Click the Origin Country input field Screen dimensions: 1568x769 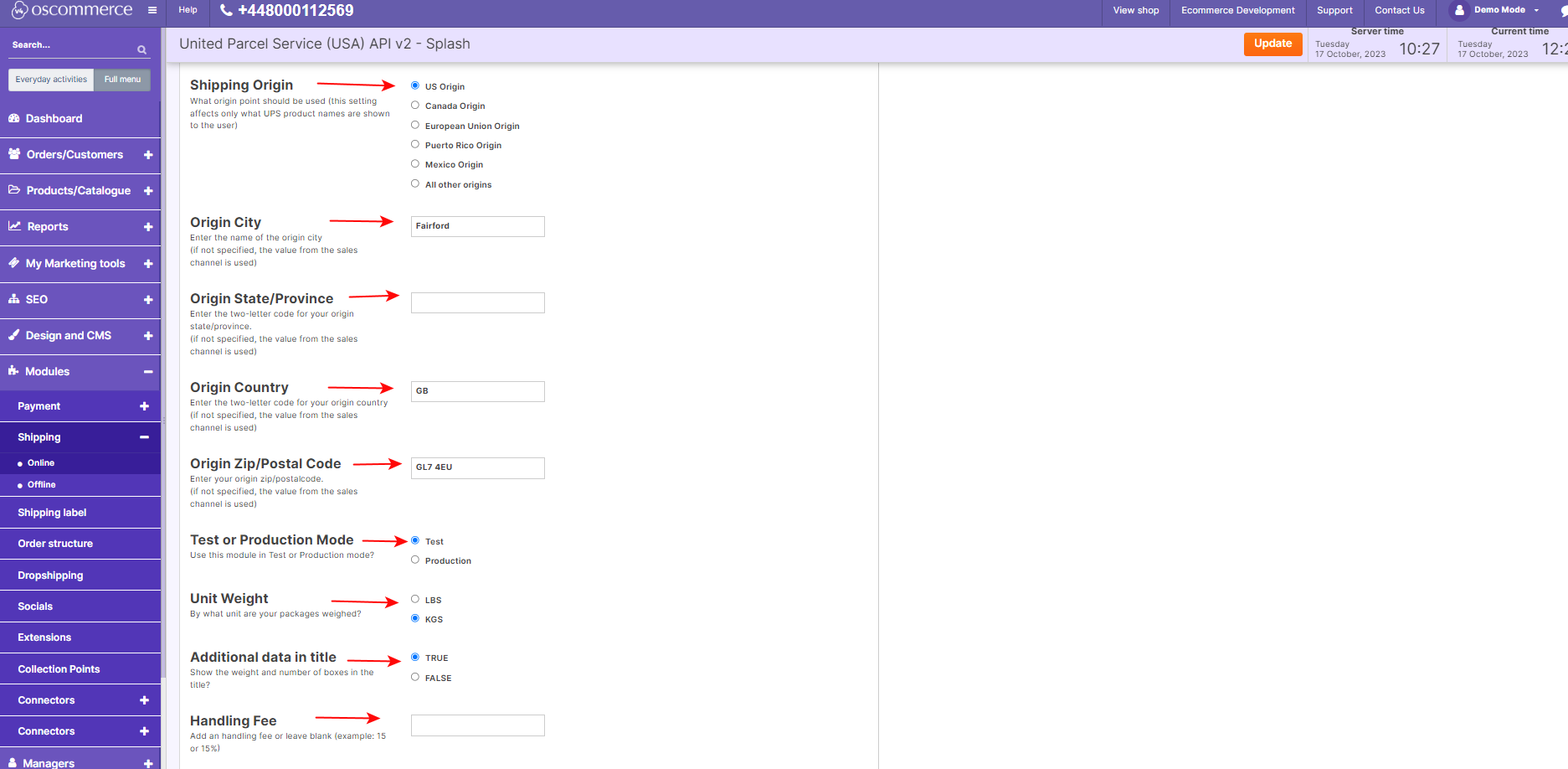tap(478, 391)
